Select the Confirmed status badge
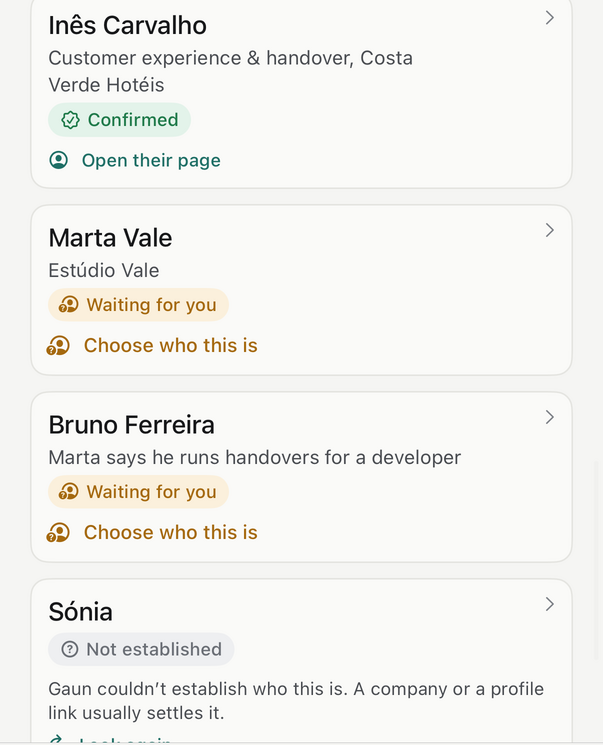 pyautogui.click(x=119, y=120)
